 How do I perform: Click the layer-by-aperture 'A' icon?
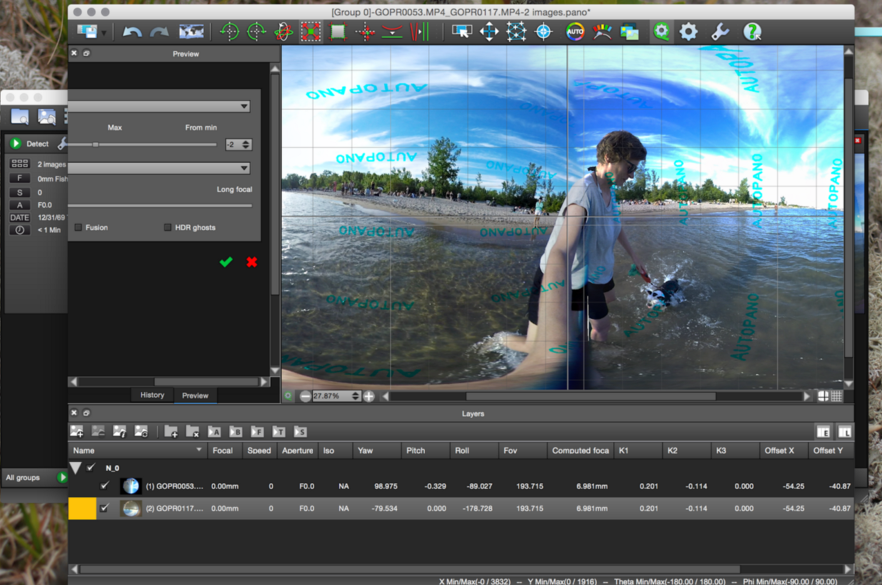click(x=214, y=431)
